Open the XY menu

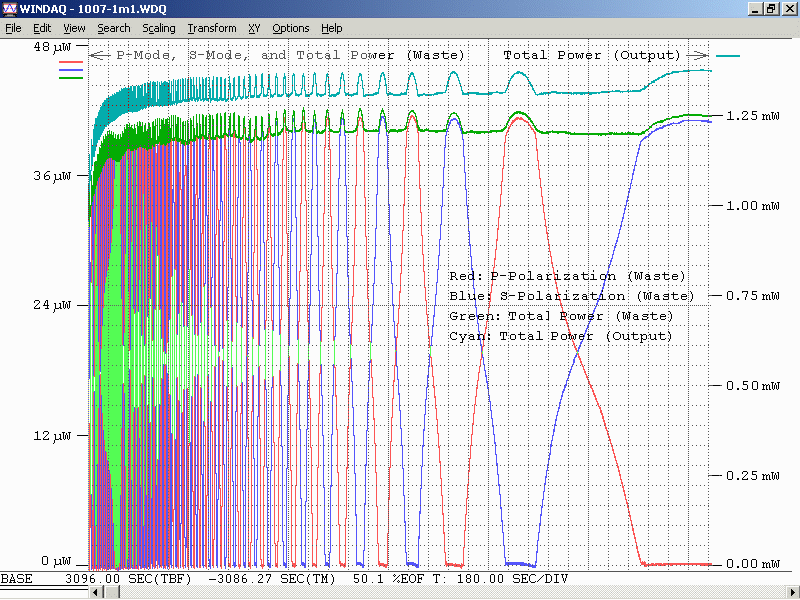click(254, 28)
